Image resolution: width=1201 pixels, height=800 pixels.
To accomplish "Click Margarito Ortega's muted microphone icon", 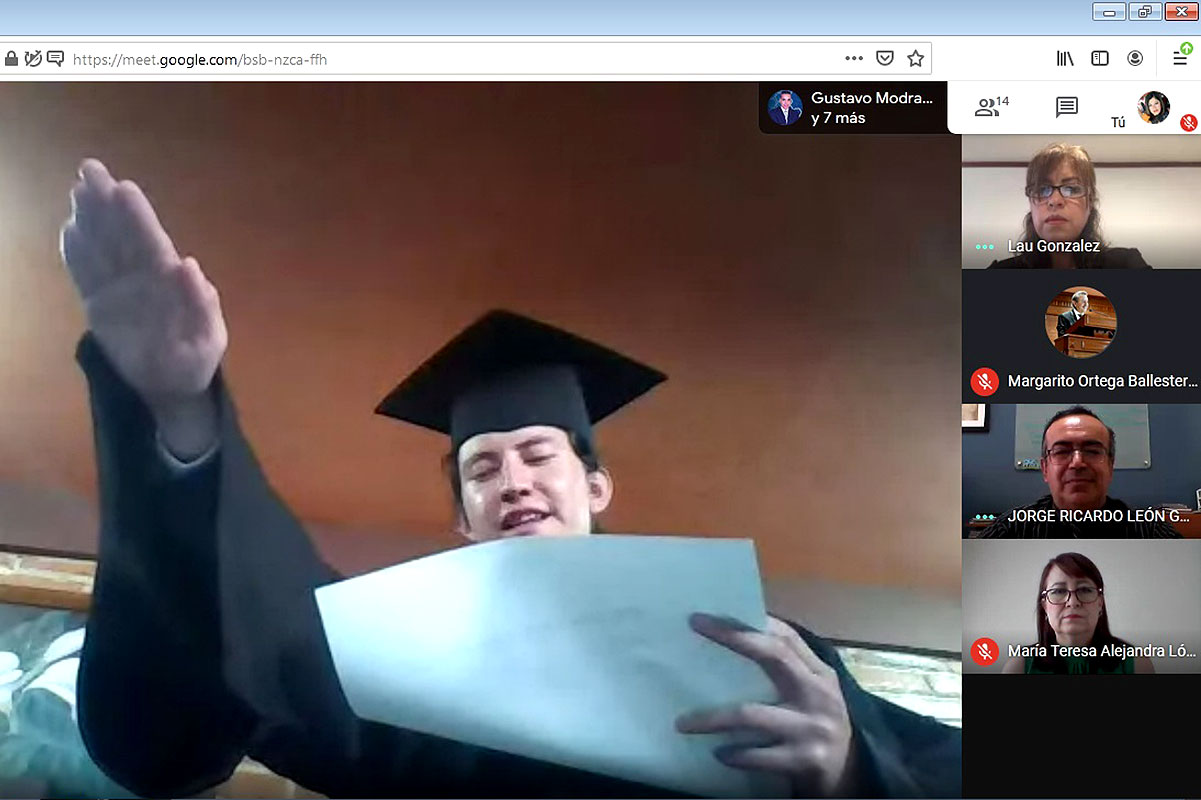I will 985,381.
